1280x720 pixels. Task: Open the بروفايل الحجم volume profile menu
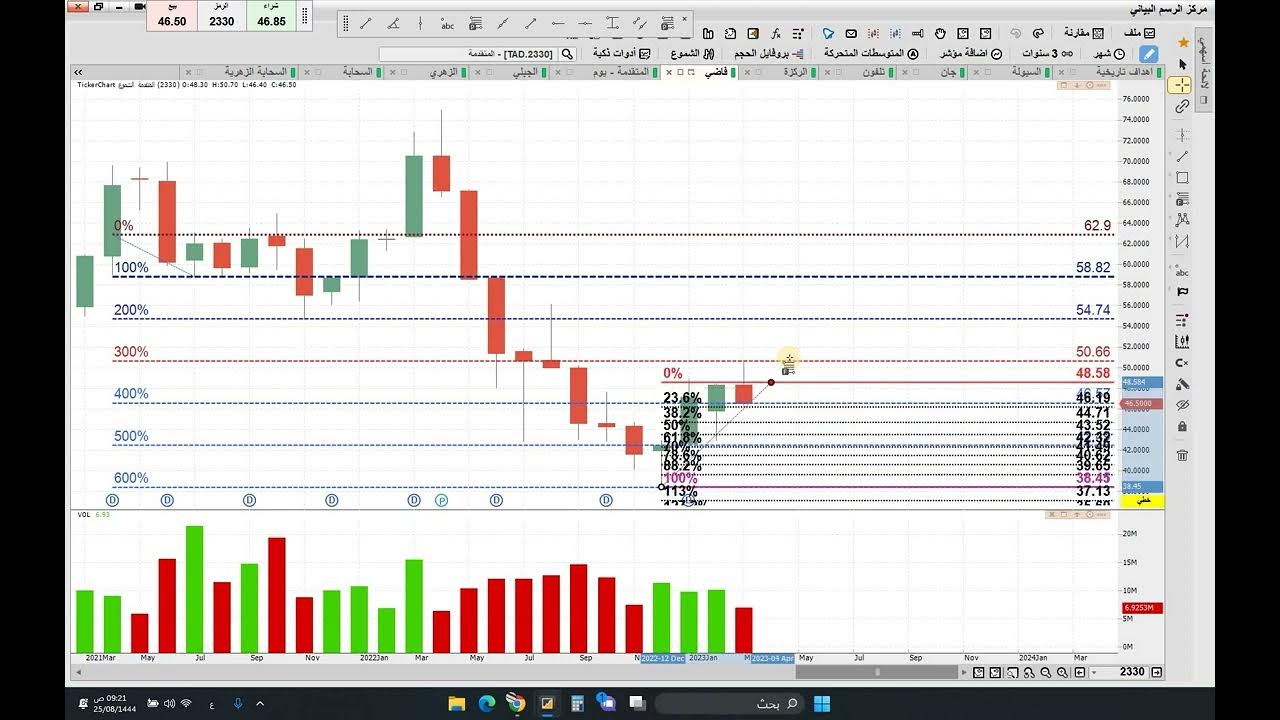point(769,53)
